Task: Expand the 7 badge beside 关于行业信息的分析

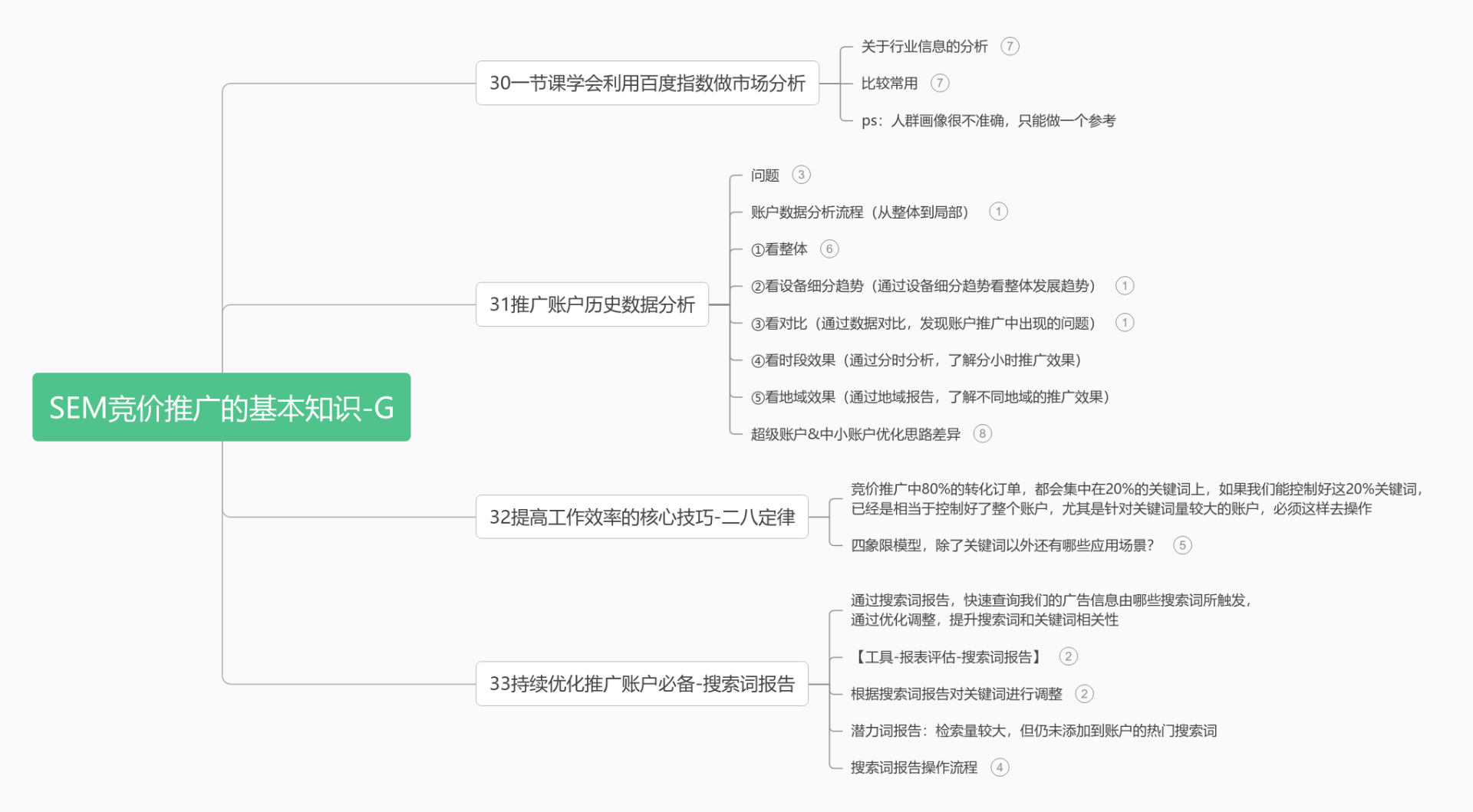Action: tap(1010, 47)
